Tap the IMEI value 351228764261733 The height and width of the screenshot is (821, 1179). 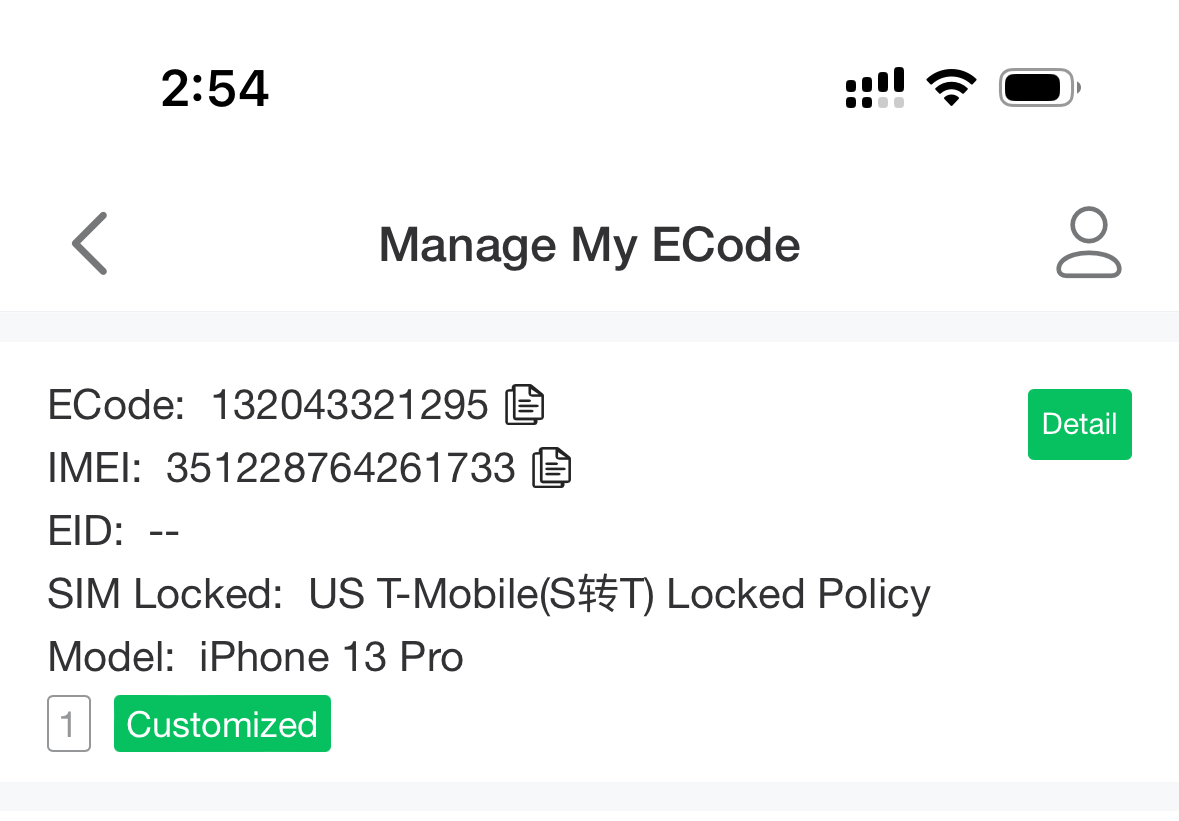click(x=340, y=468)
